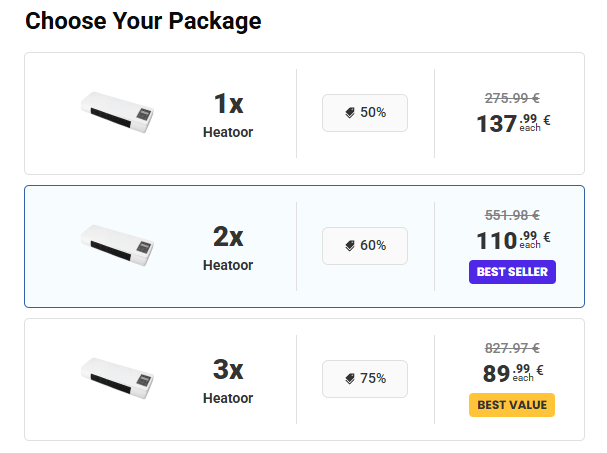
Task: Click the 110.99 € each price
Action: point(512,240)
